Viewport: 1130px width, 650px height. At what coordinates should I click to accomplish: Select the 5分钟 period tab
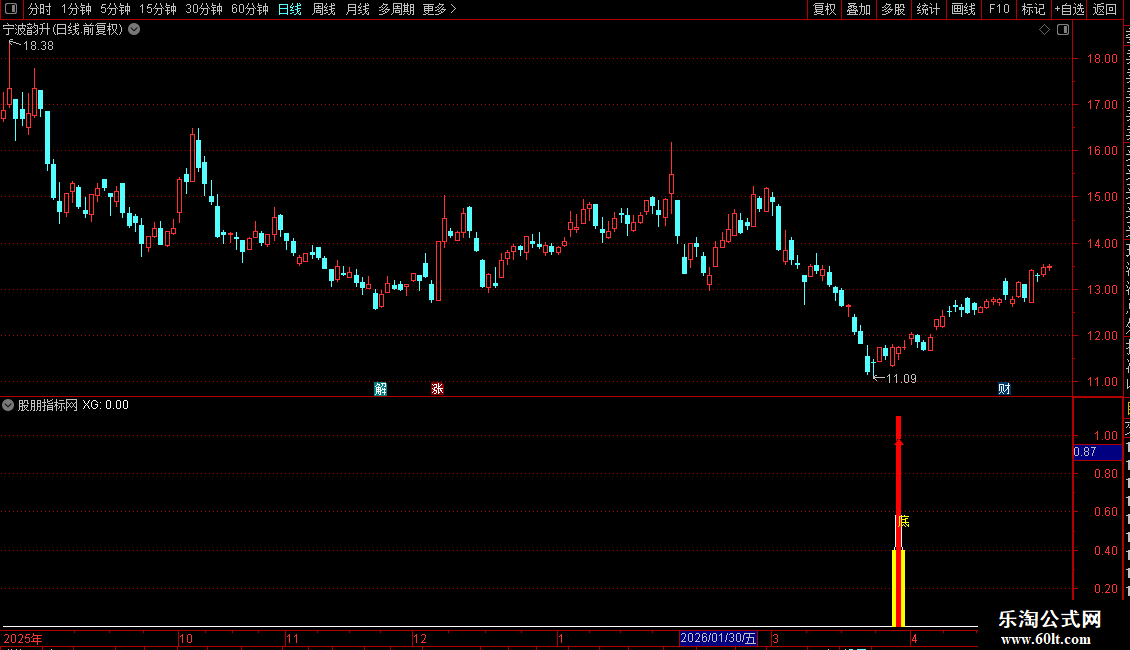[x=115, y=9]
